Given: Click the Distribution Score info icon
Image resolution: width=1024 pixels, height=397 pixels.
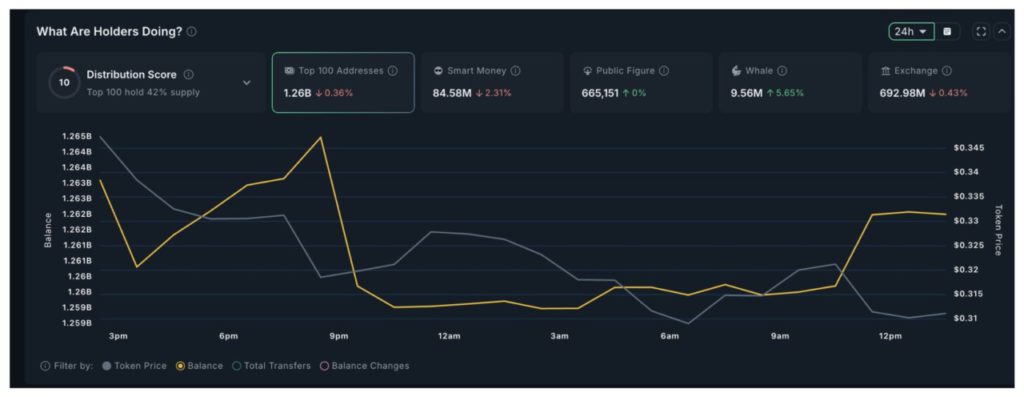Looking at the screenshot, I should click(188, 74).
